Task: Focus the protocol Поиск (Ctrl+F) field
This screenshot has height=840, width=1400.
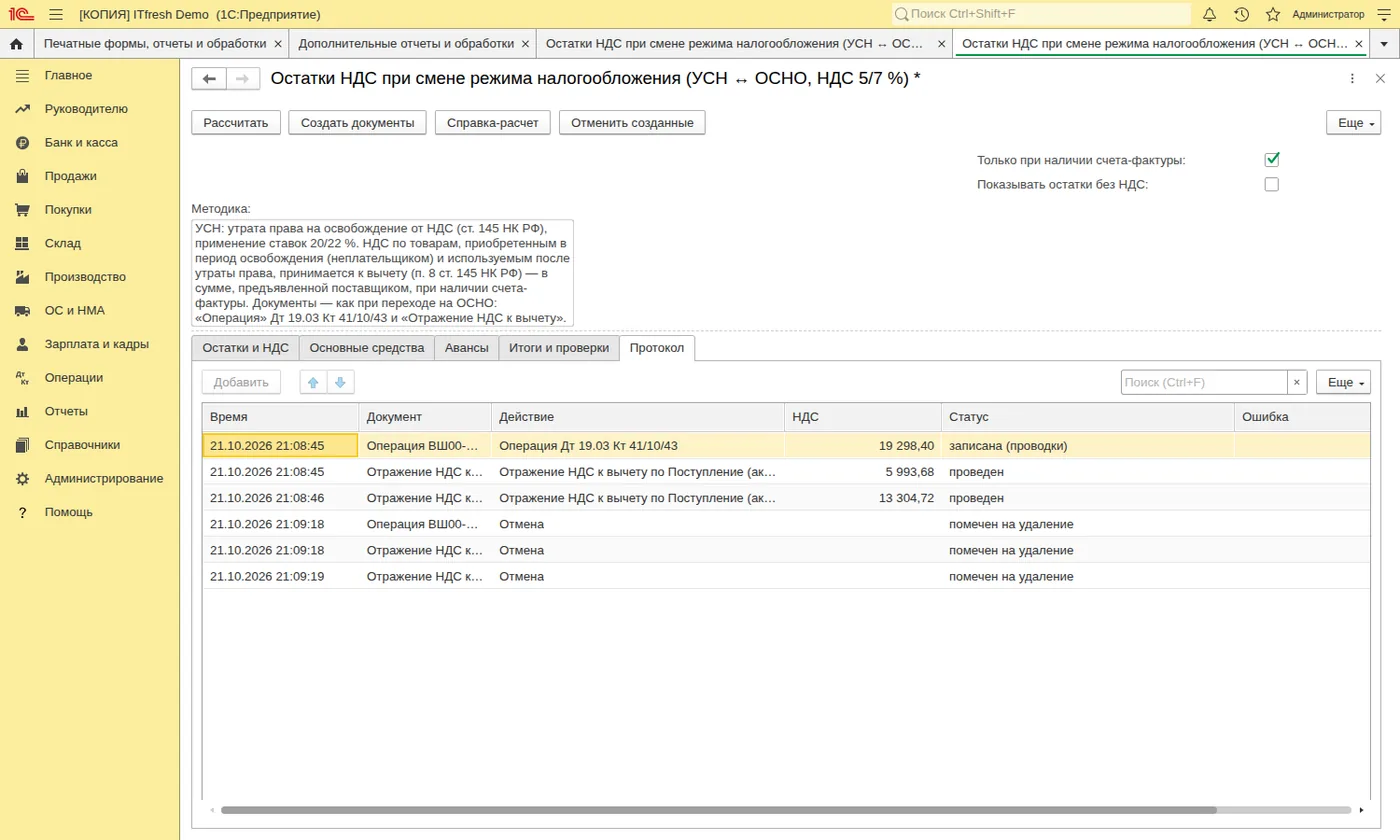Action: [1204, 382]
